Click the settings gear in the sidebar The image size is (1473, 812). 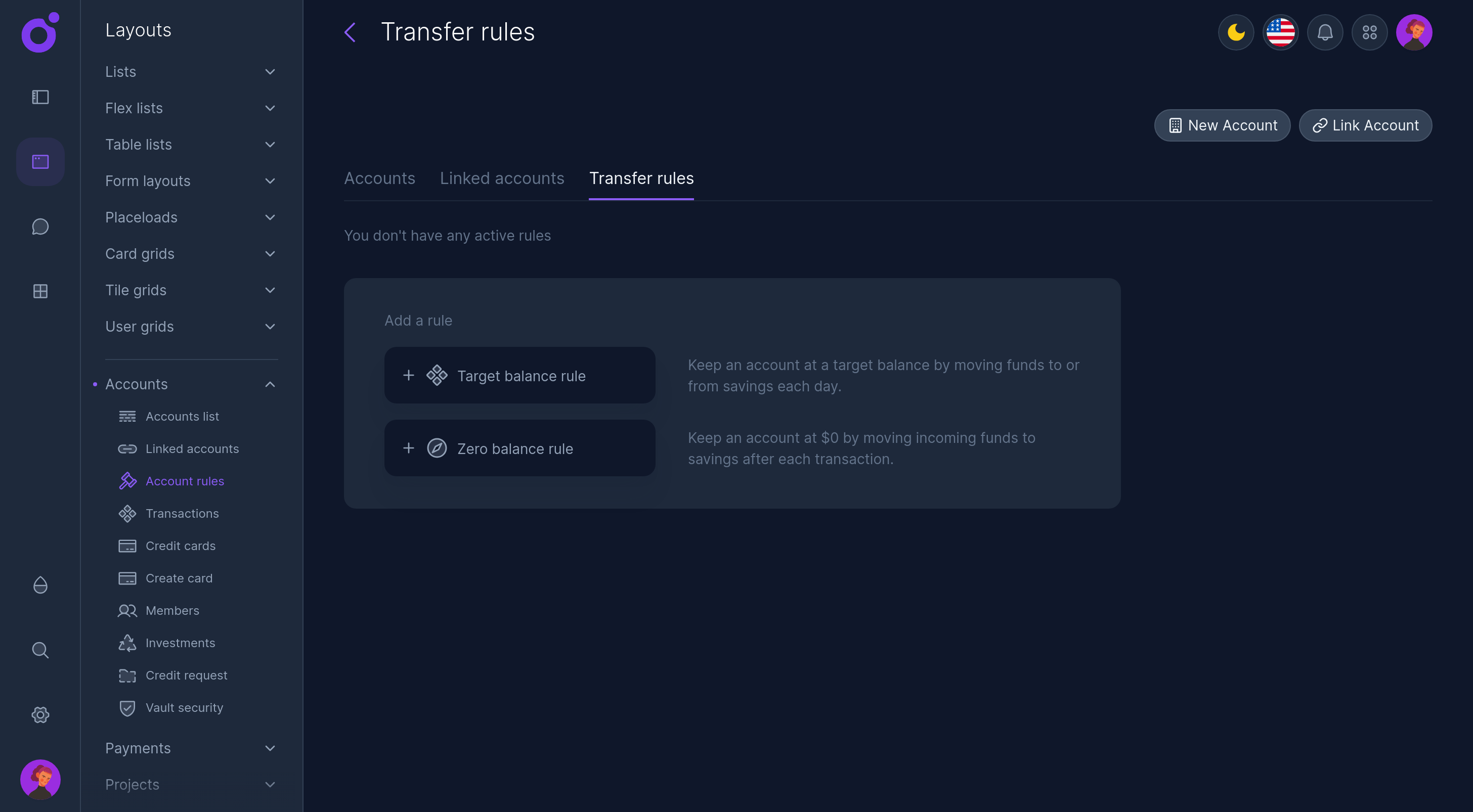click(x=40, y=714)
